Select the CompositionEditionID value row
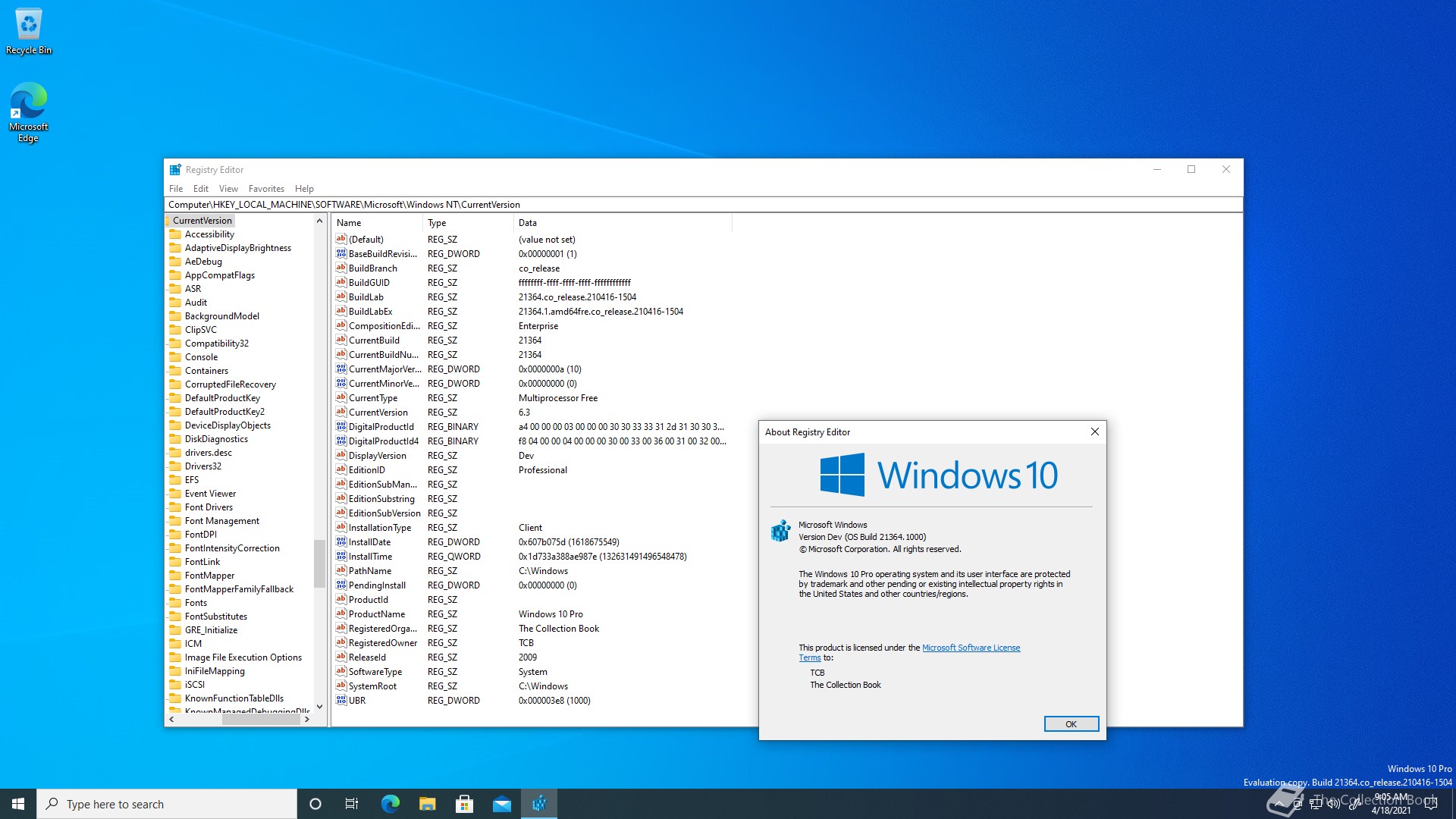 coord(531,326)
